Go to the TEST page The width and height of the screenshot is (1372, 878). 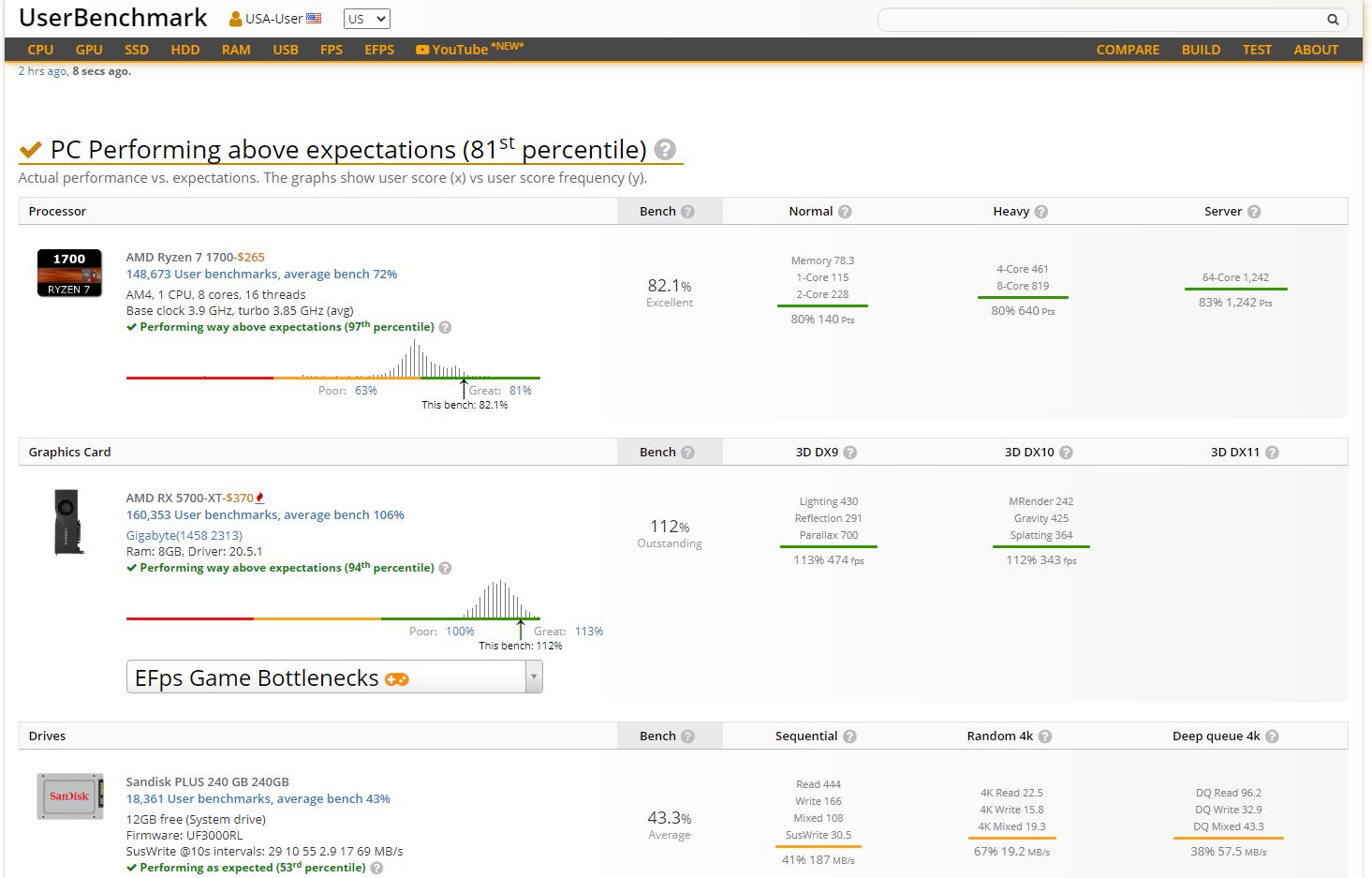[1257, 50]
